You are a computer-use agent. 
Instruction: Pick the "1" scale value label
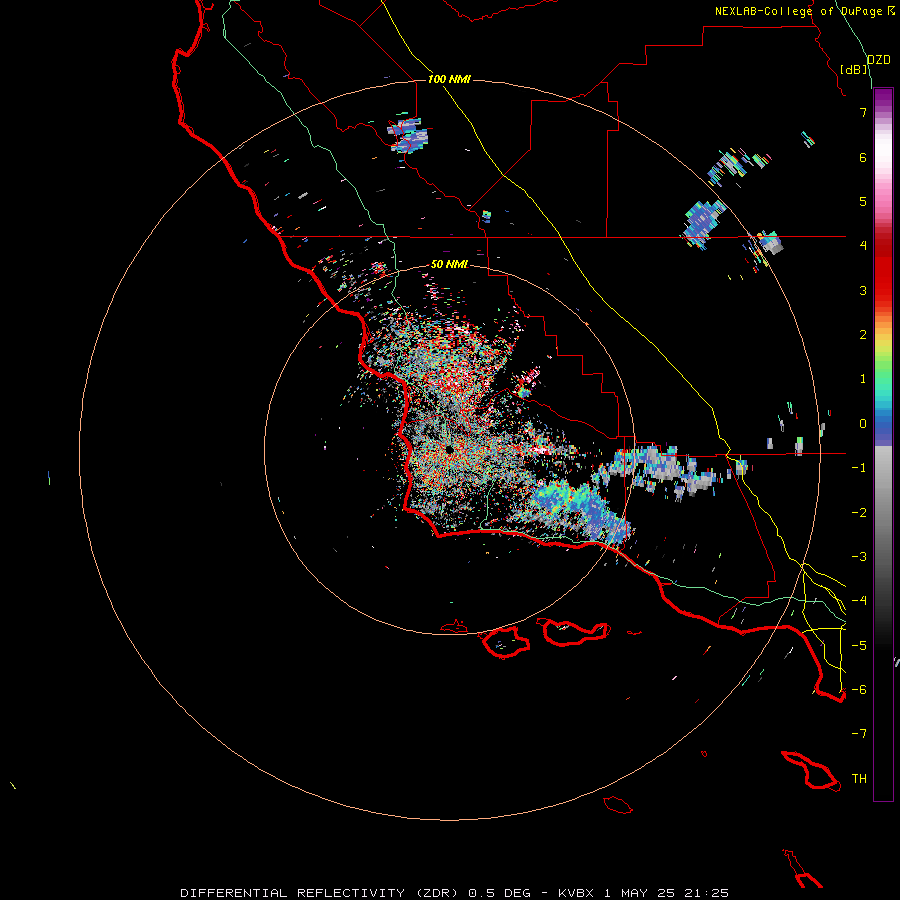863,379
